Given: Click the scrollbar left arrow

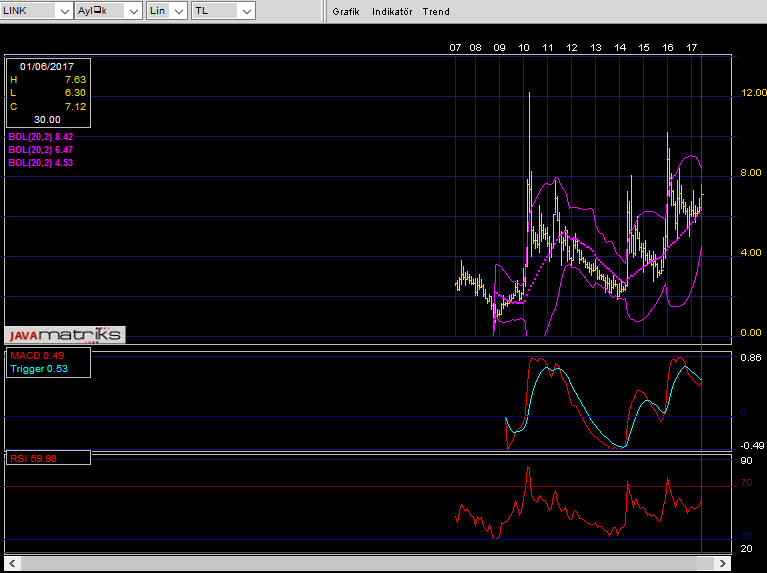Looking at the screenshot, I should tap(12, 563).
